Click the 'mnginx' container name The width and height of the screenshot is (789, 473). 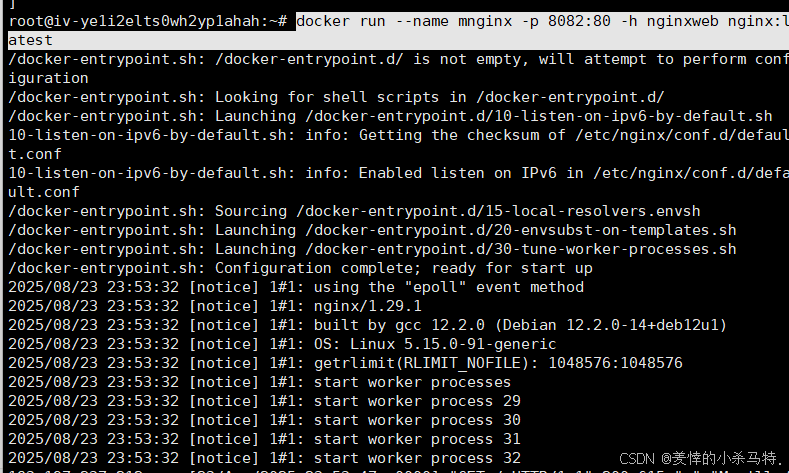pyautogui.click(x=485, y=22)
